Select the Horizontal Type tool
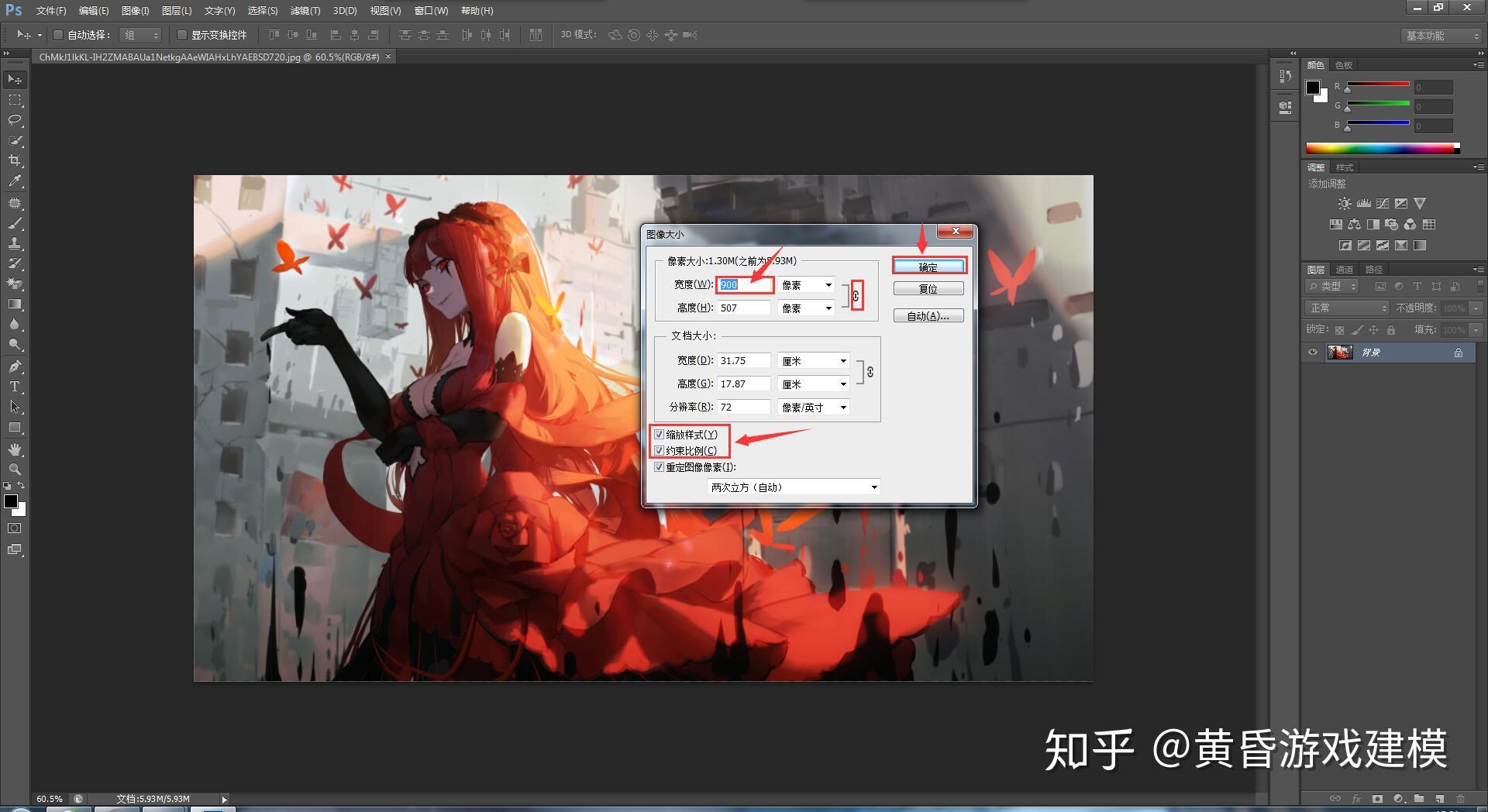 pos(14,387)
